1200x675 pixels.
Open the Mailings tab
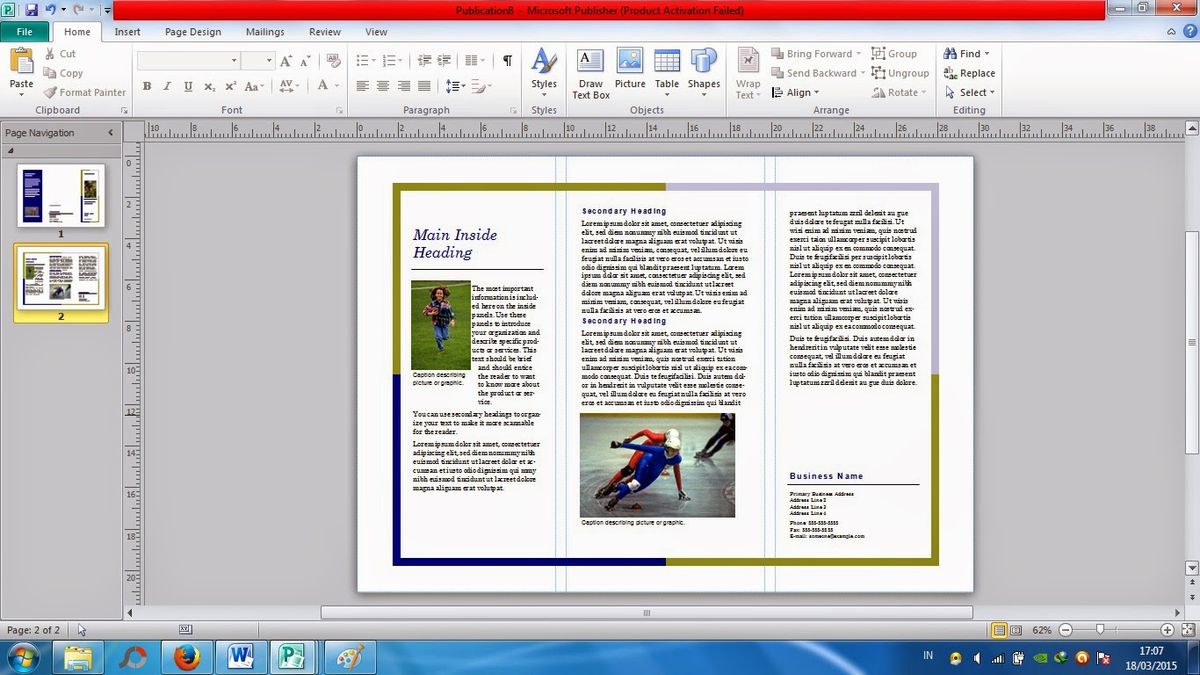coord(265,32)
